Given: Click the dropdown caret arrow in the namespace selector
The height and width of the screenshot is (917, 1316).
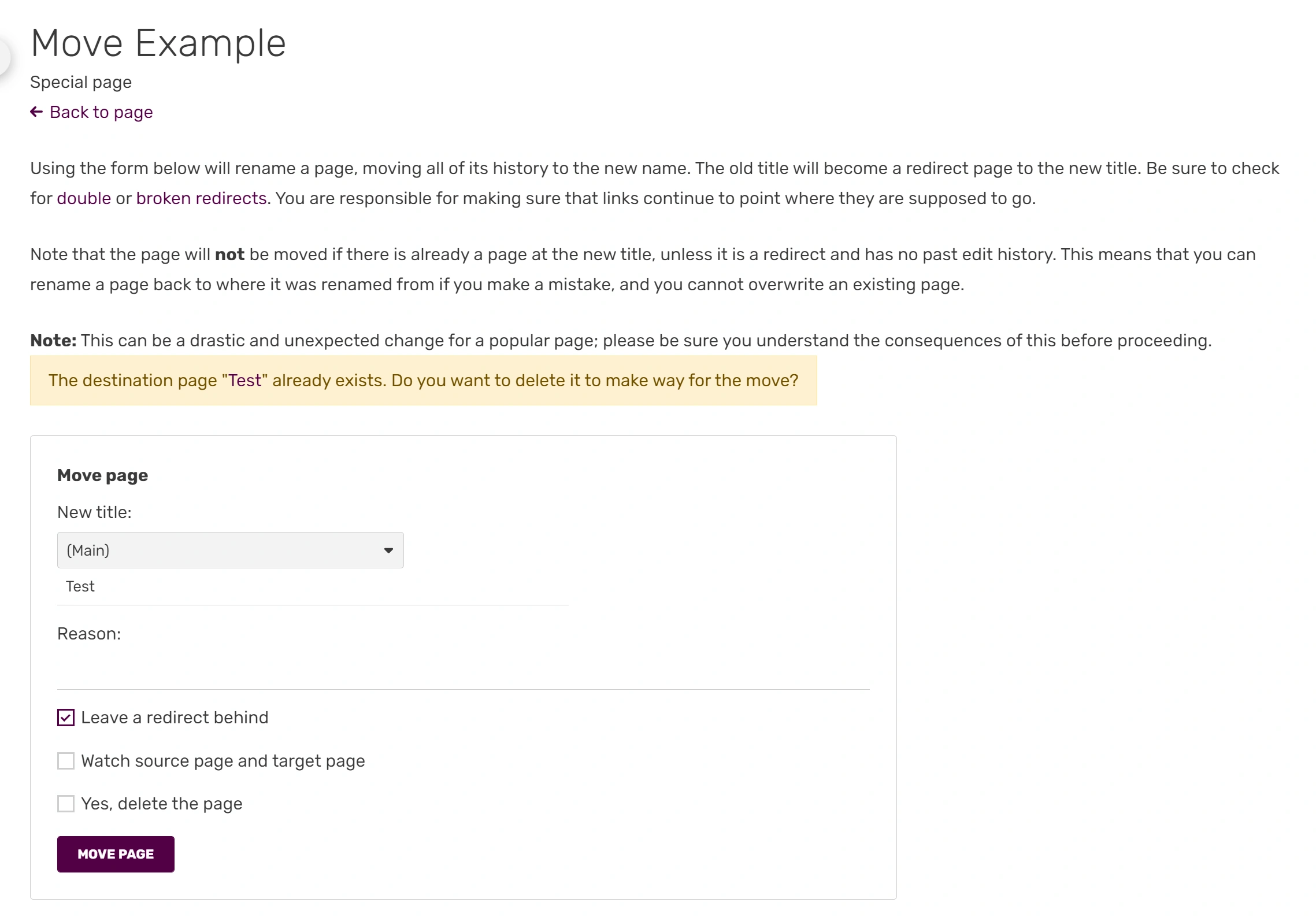Looking at the screenshot, I should (x=388, y=550).
